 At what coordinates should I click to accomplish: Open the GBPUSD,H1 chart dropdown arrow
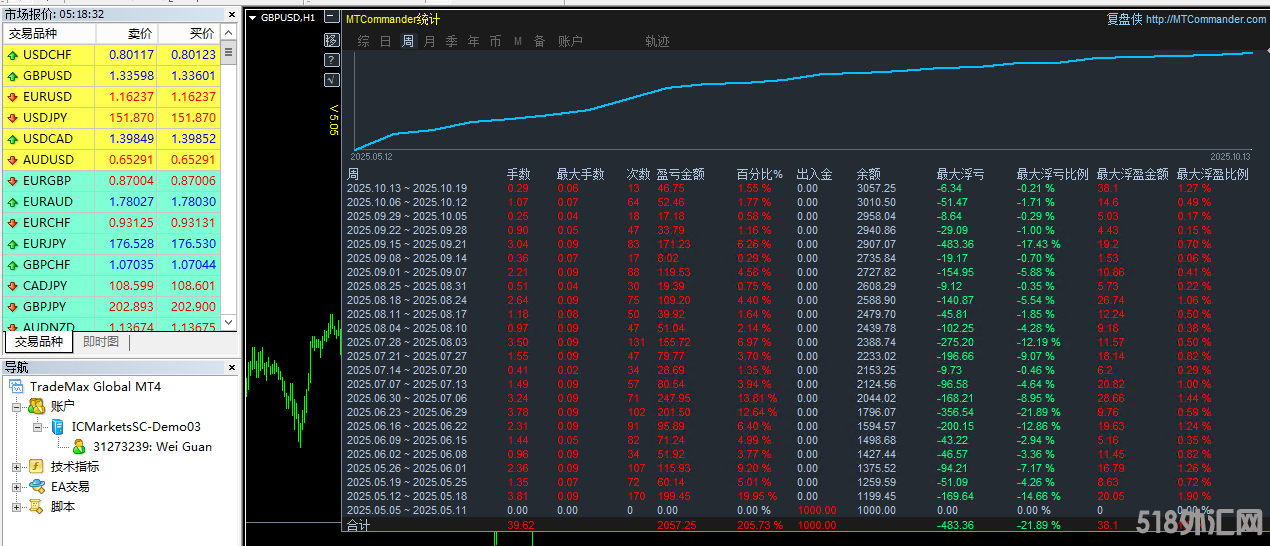252,18
